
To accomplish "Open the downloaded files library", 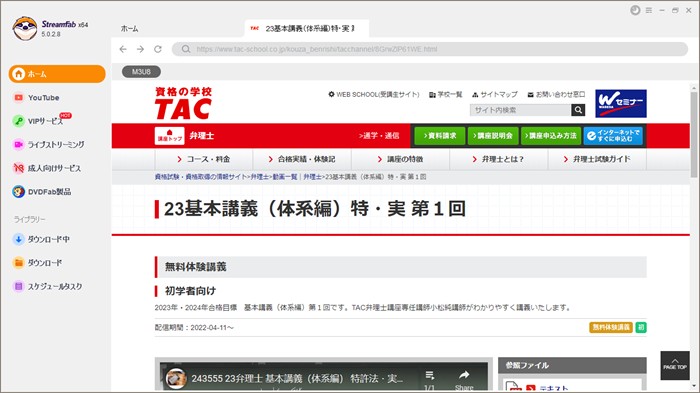I will pyautogui.click(x=38, y=263).
